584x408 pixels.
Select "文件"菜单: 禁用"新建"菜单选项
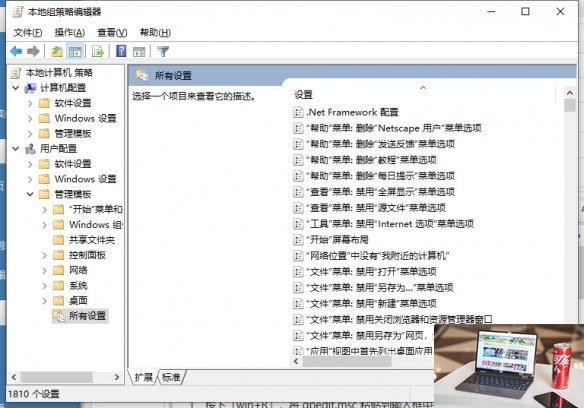pyautogui.click(x=371, y=304)
